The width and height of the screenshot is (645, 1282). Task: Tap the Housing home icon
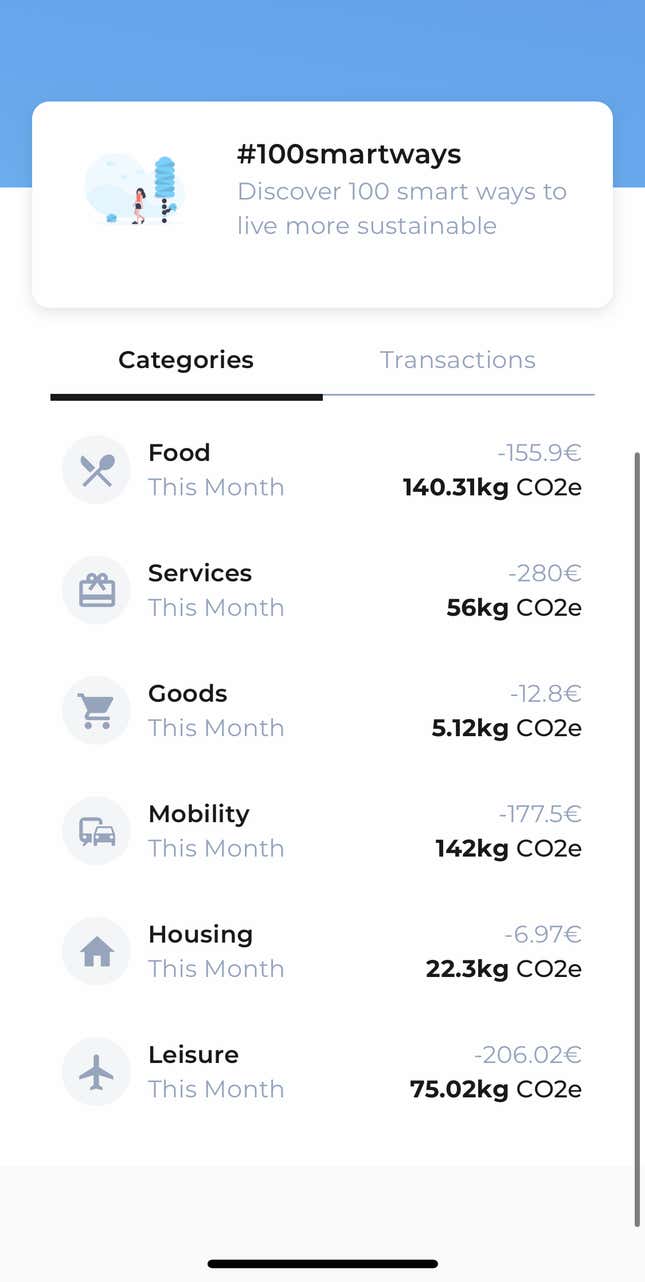tap(97, 952)
